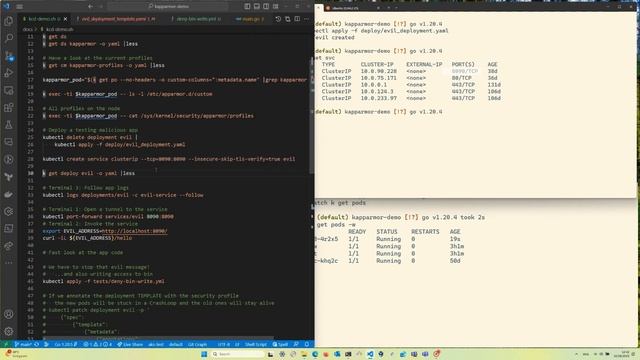Open Accounts icon in activity bar
This screenshot has width=640, height=360.
pos(9,314)
